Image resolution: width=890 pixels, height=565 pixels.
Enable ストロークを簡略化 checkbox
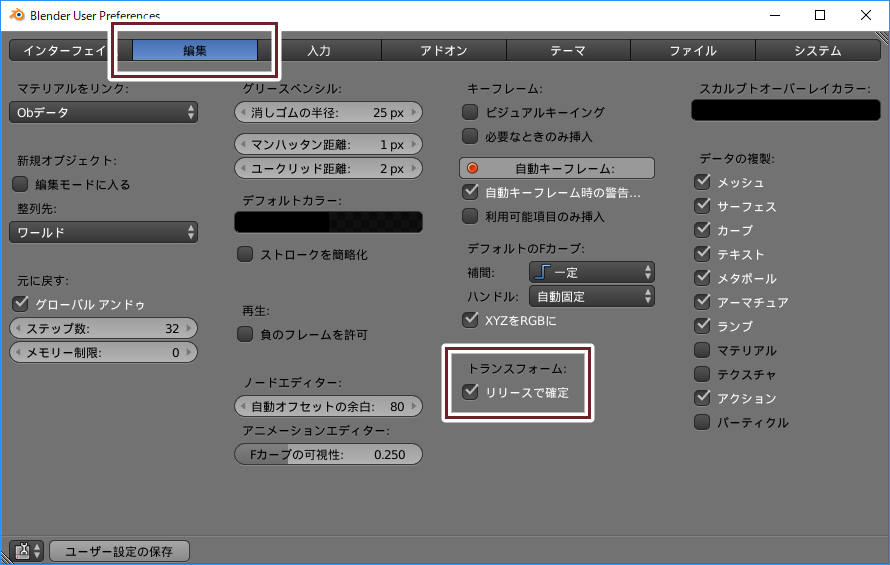(245, 254)
